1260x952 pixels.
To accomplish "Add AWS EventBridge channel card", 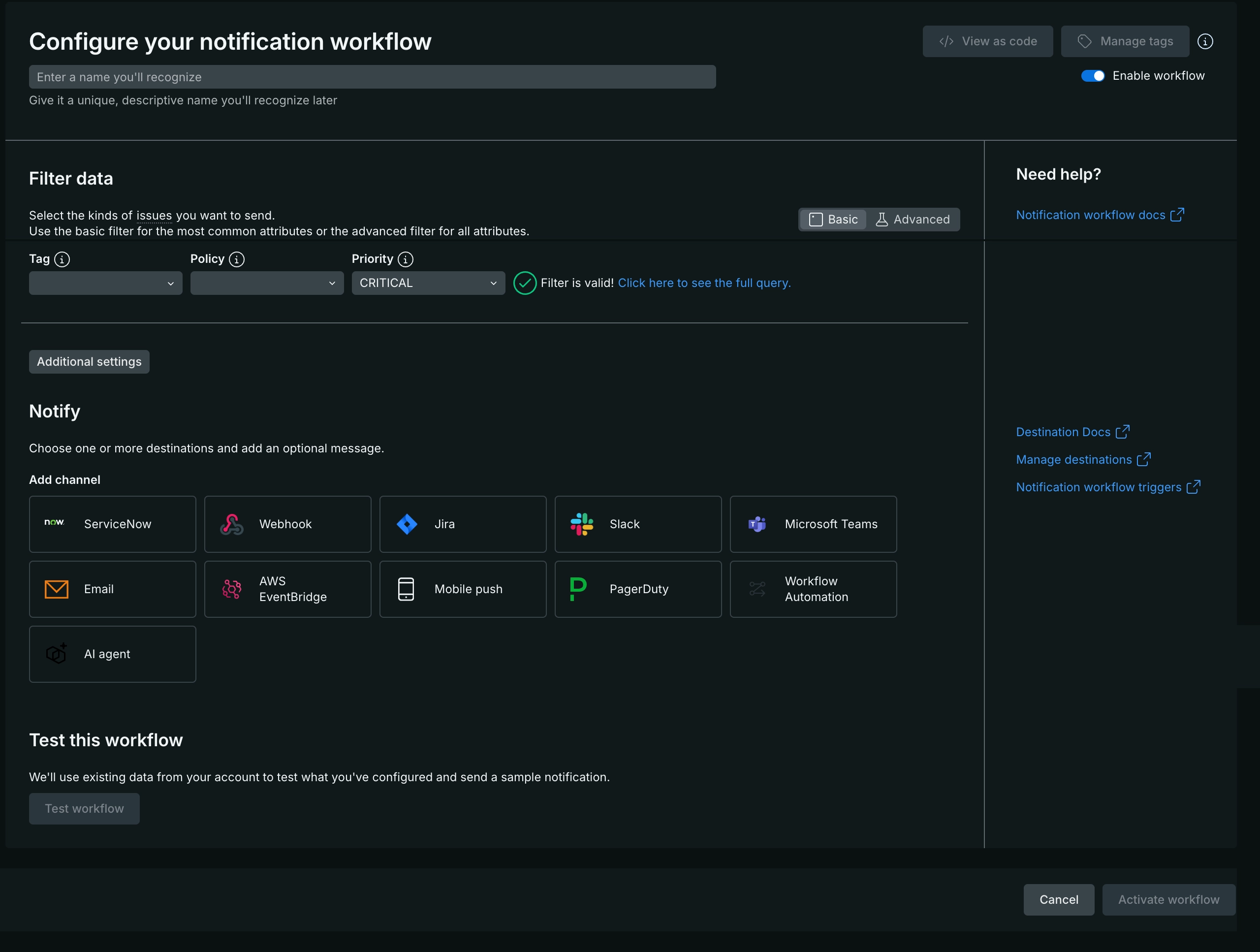I will click(x=287, y=589).
